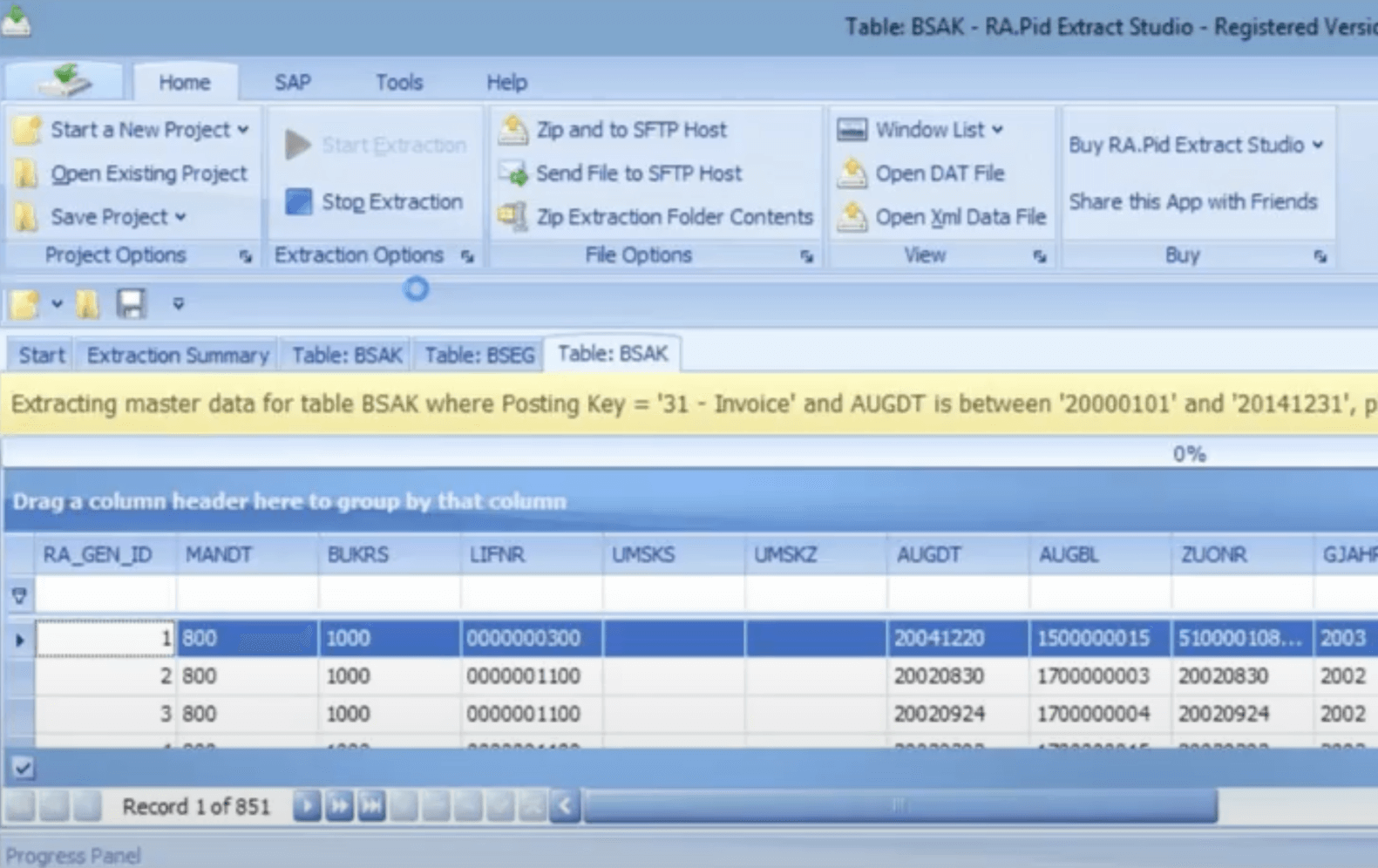1378x868 pixels.
Task: Click Zip Extraction Folder Contents label
Action: click(x=675, y=216)
